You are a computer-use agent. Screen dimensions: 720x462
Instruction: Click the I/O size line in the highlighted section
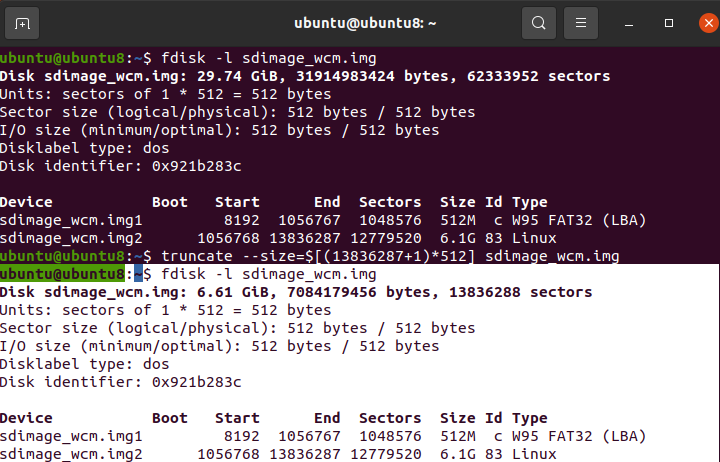point(219,346)
